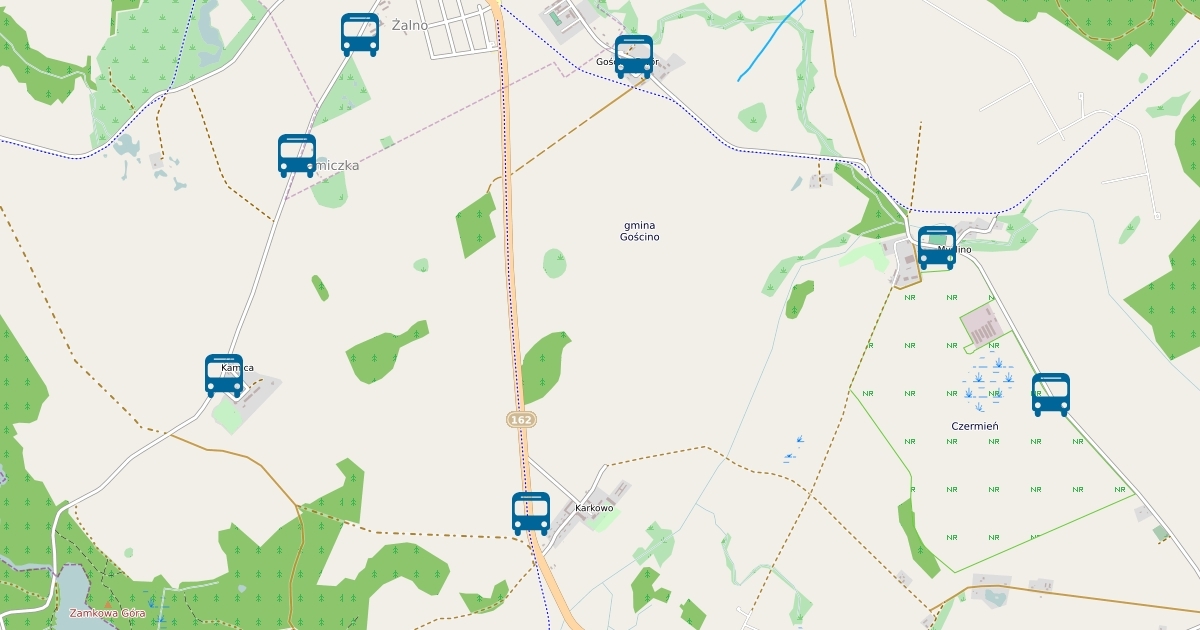The height and width of the screenshot is (630, 1200).
Task: Select the pink farm building plot near Czermień
Action: pos(985,324)
